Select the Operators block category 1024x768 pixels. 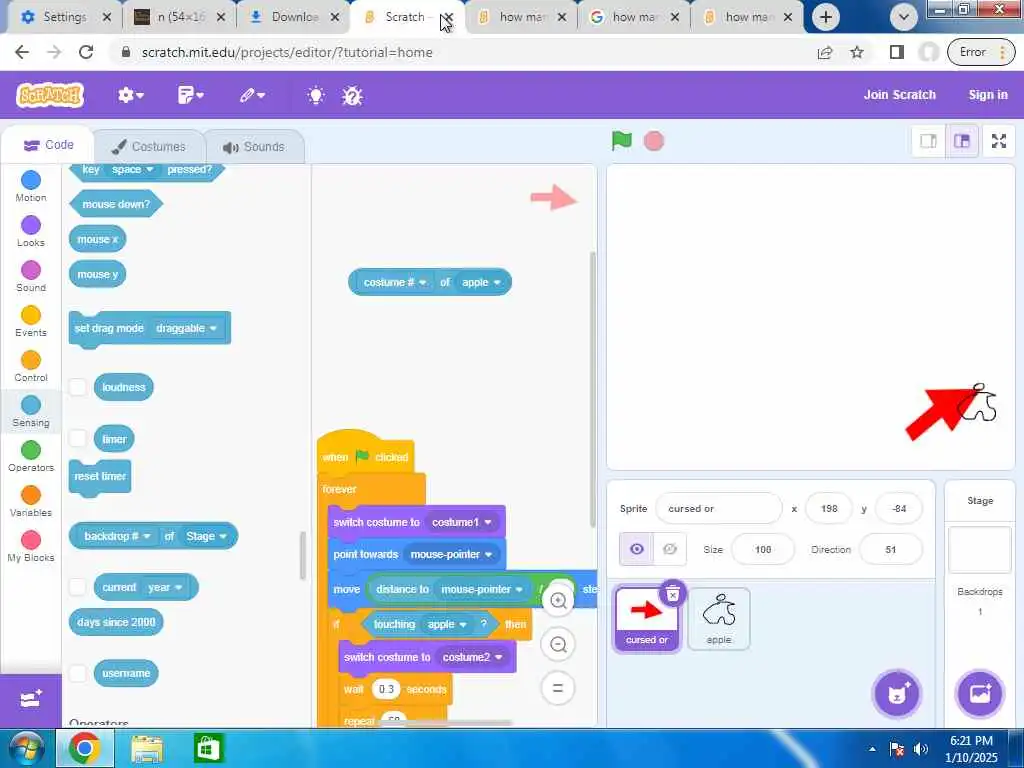click(x=31, y=456)
